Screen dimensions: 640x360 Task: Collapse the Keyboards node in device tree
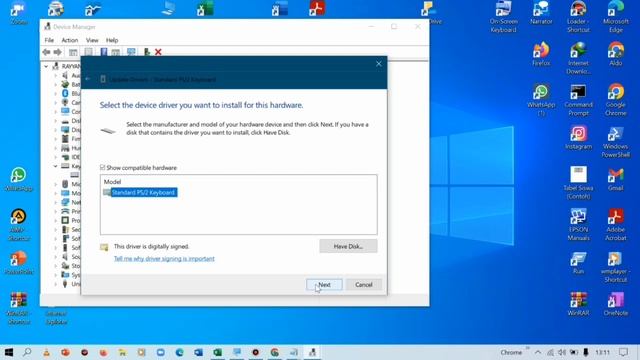pos(56,166)
